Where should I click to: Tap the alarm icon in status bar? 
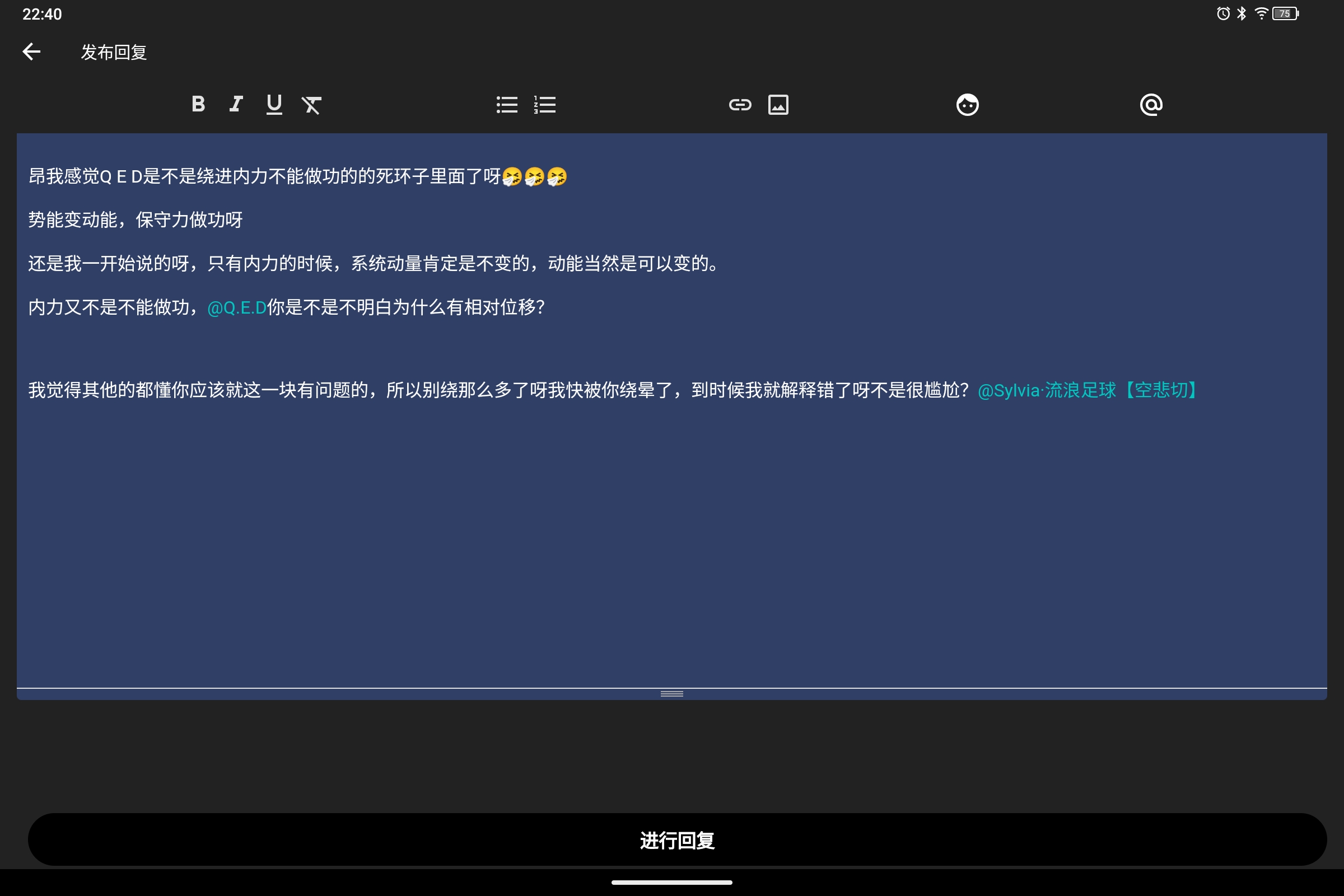pyautogui.click(x=1223, y=13)
